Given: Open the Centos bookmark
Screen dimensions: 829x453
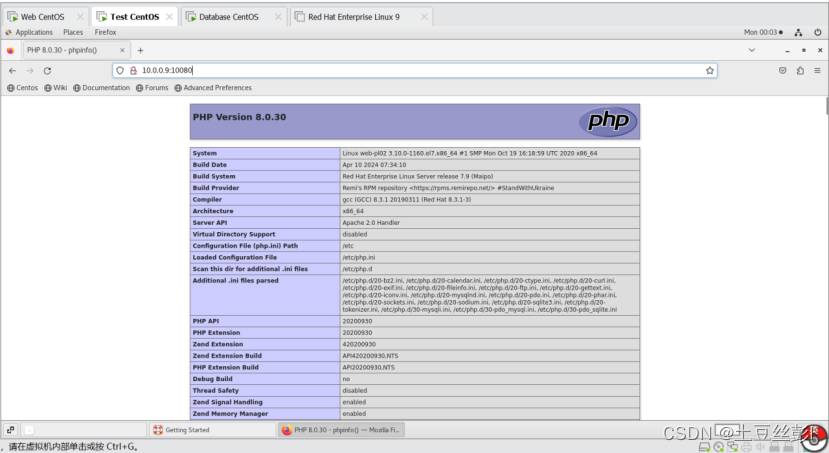Looking at the screenshot, I should click(x=23, y=88).
